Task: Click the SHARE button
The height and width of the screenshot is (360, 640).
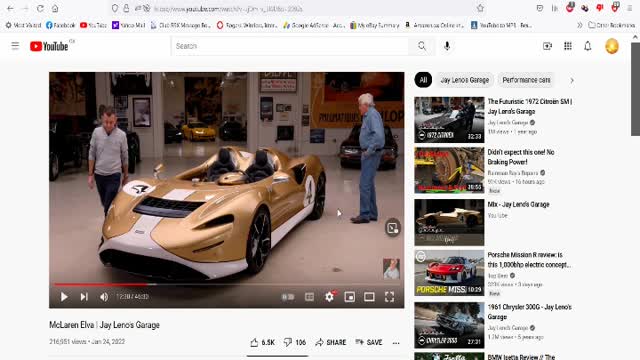Action: 331,342
